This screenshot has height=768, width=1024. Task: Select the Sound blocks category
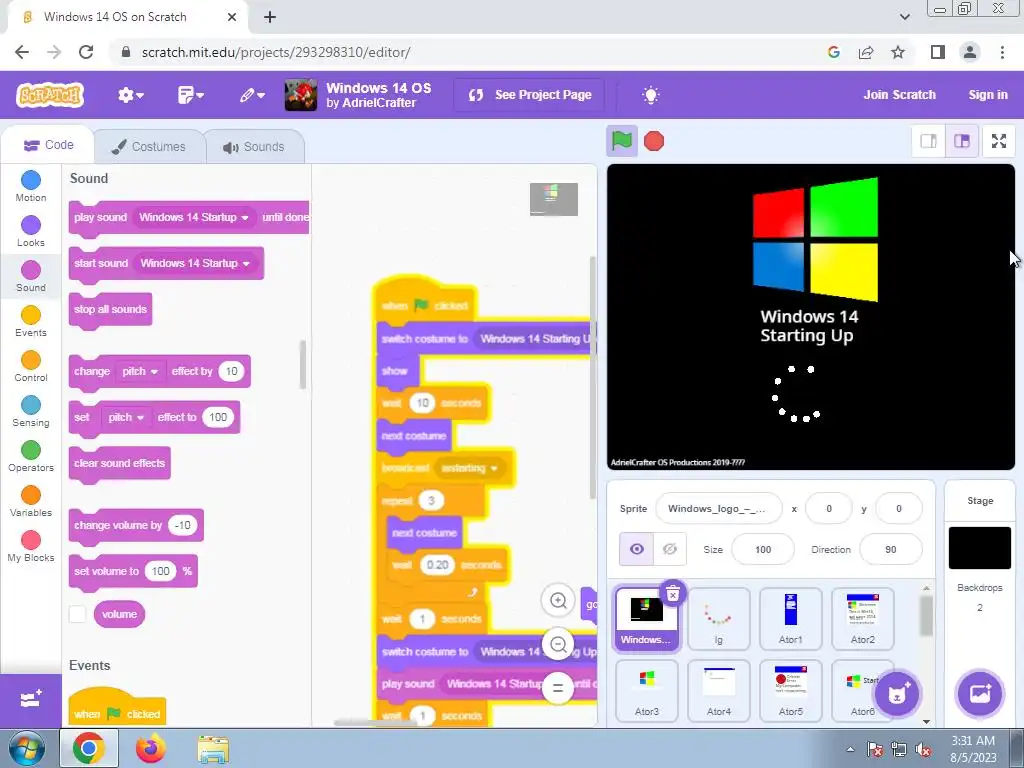31,276
